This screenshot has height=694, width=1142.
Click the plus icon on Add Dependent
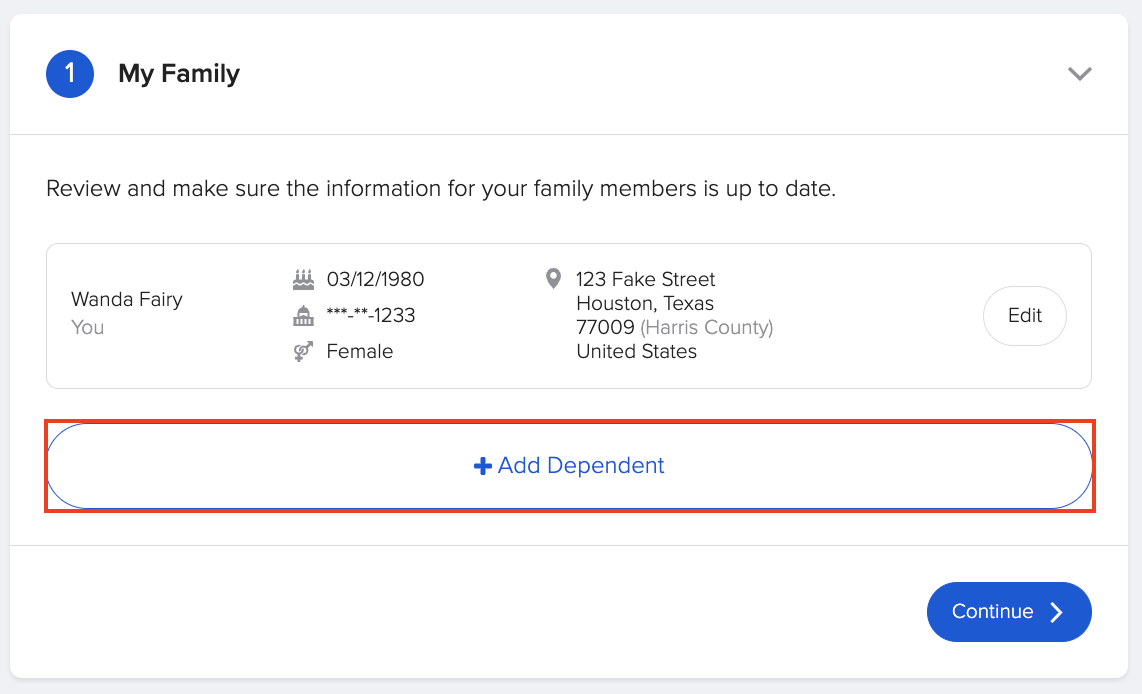481,465
